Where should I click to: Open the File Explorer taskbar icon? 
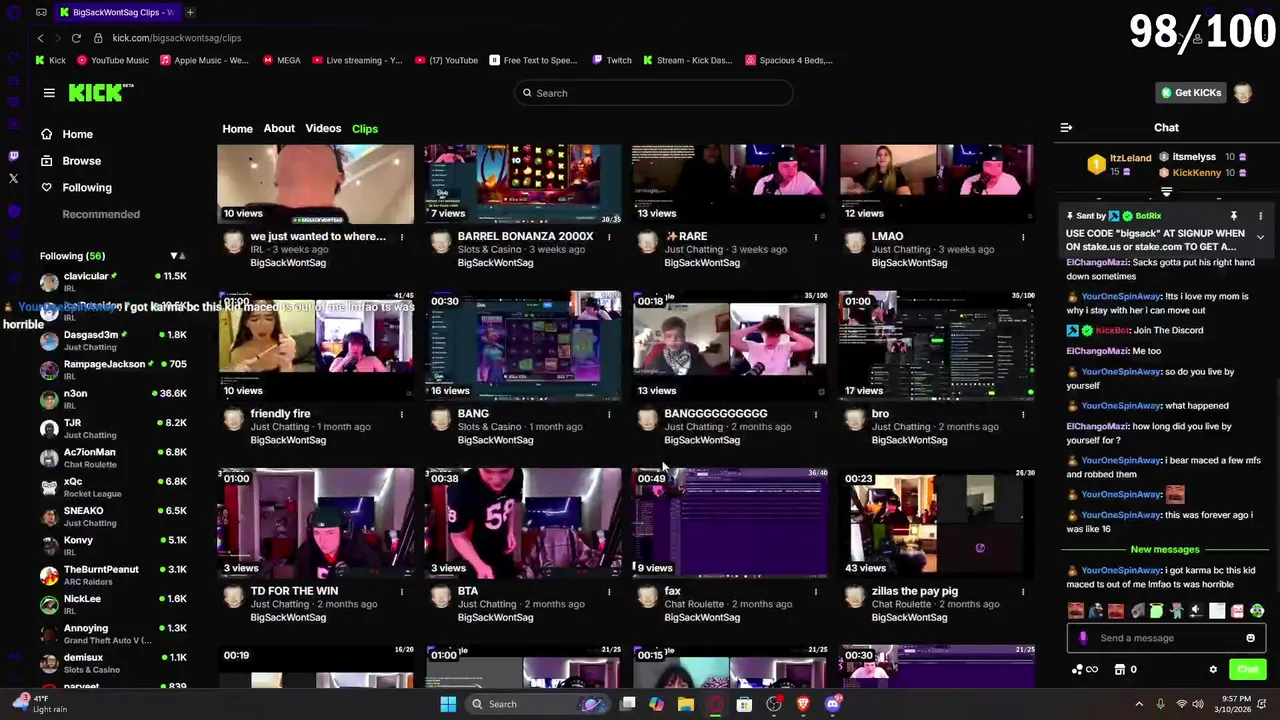[685, 704]
